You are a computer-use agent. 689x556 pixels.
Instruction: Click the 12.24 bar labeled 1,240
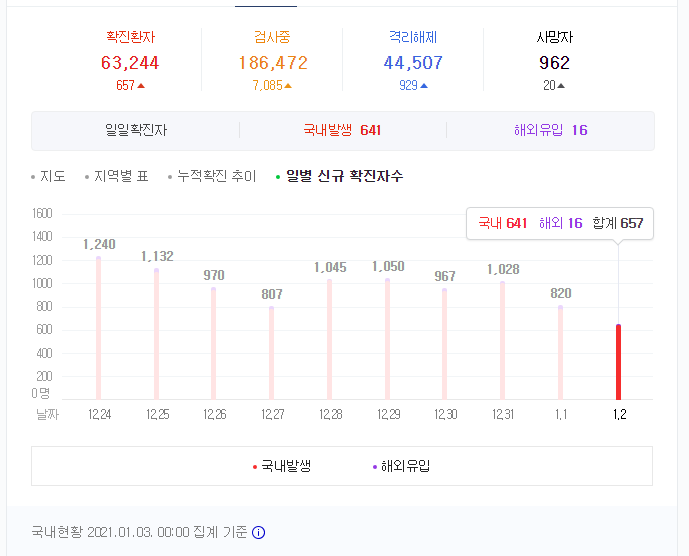[98, 328]
